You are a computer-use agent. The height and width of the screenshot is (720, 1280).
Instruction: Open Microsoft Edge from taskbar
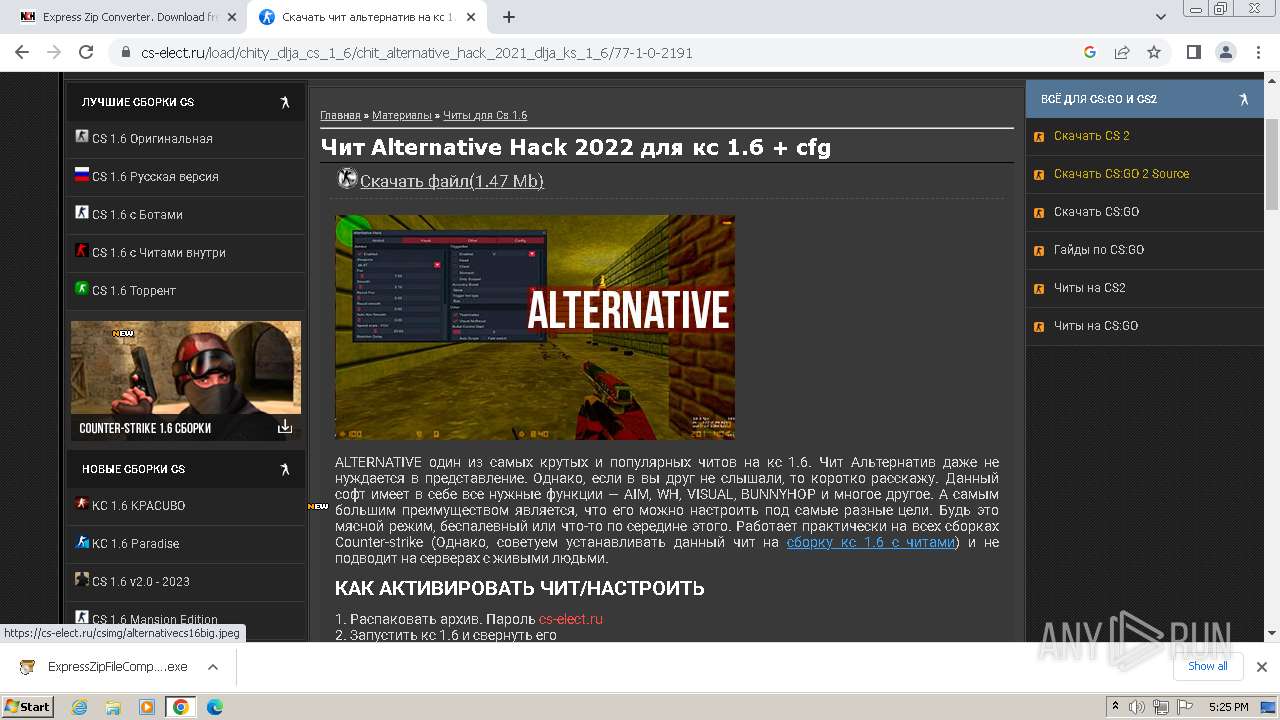click(214, 707)
